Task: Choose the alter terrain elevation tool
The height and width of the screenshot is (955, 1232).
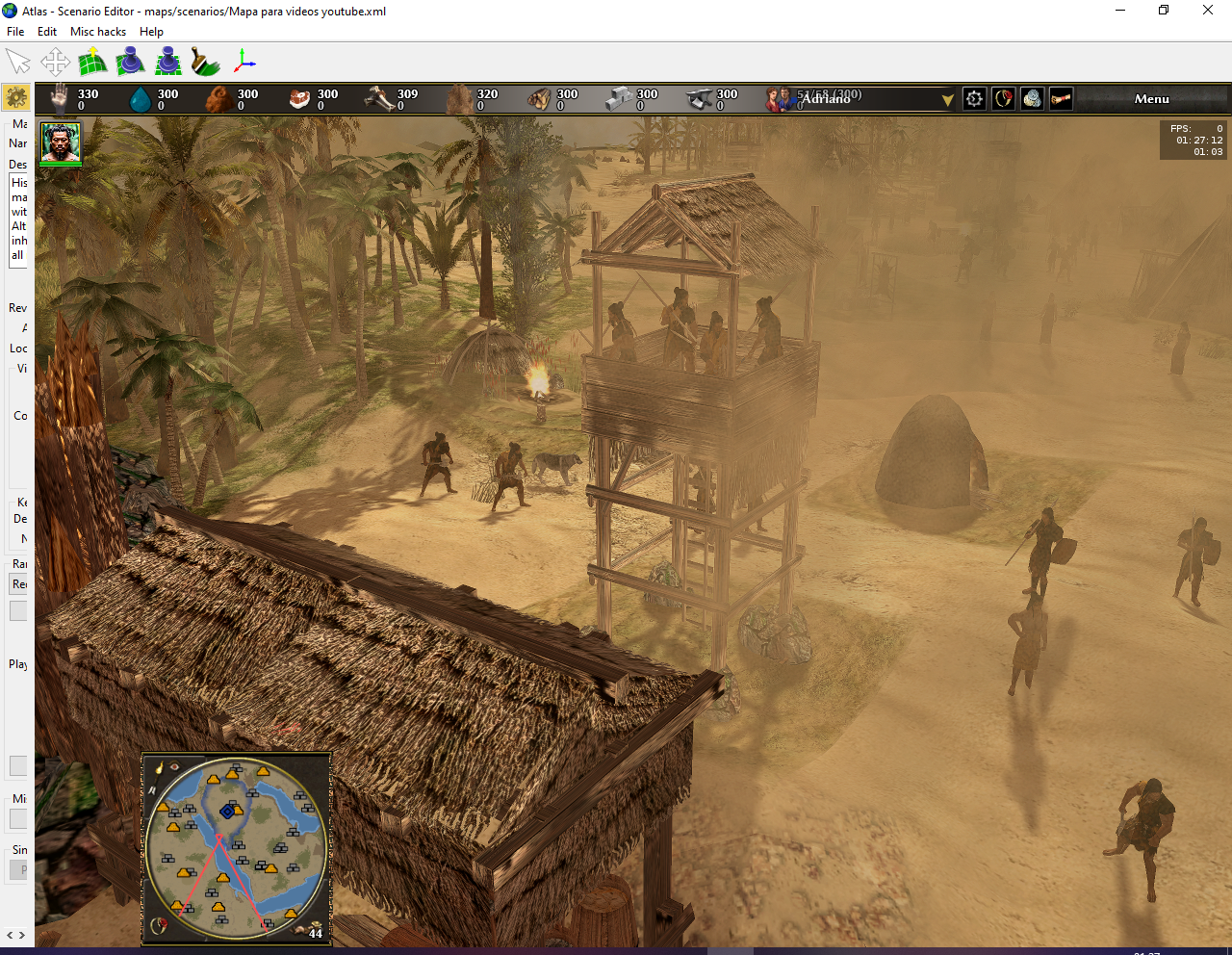Action: (92, 63)
